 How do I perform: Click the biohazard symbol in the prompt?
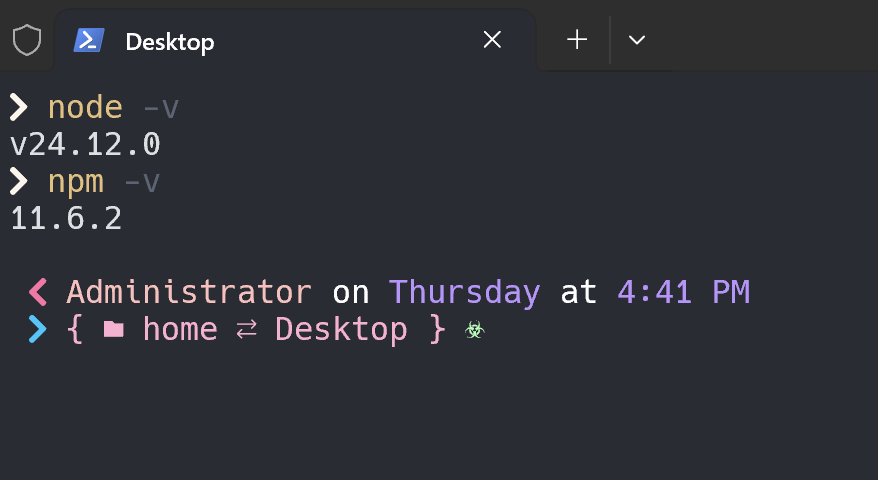click(474, 330)
